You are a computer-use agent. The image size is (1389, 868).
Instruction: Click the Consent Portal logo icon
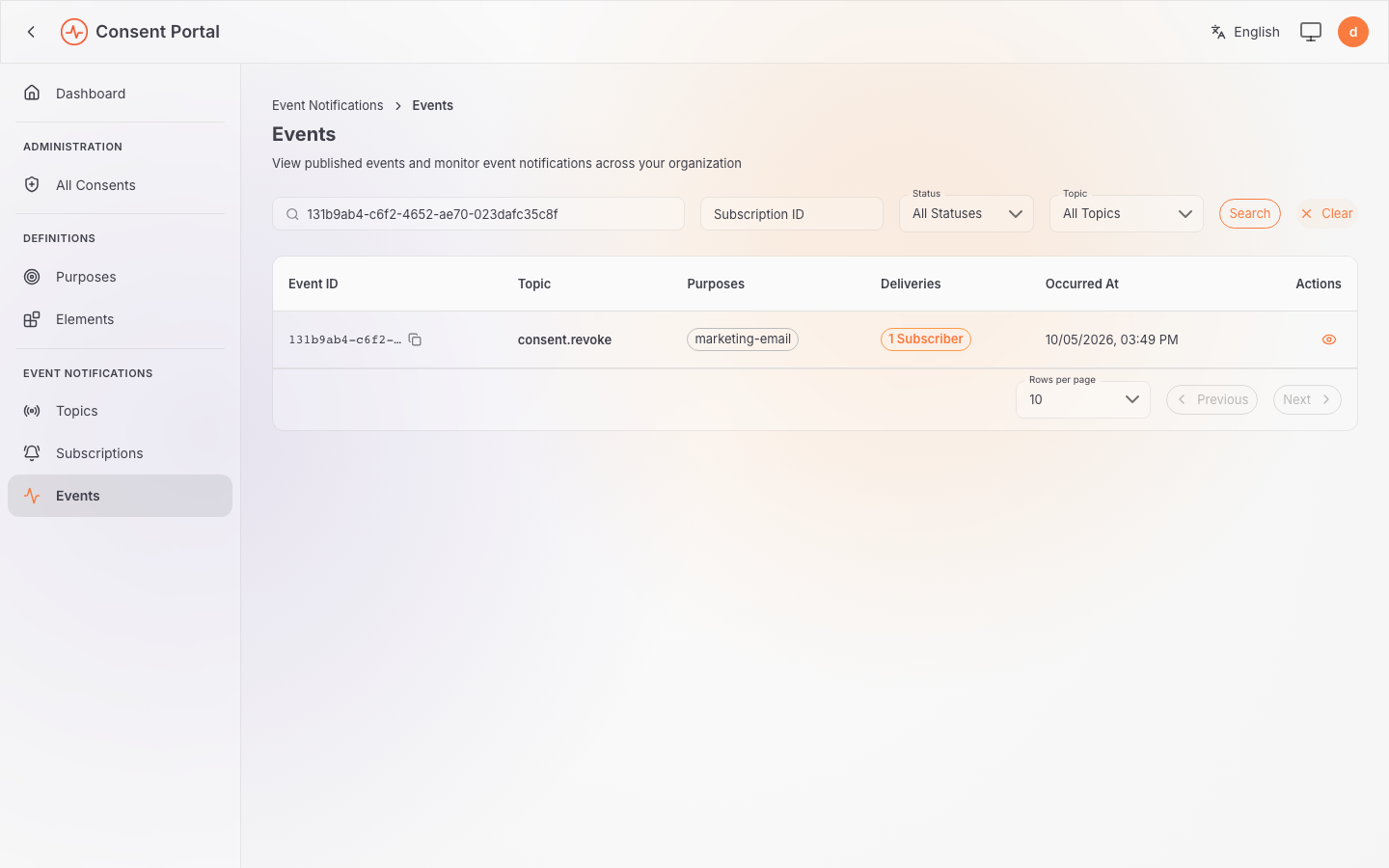tap(74, 32)
